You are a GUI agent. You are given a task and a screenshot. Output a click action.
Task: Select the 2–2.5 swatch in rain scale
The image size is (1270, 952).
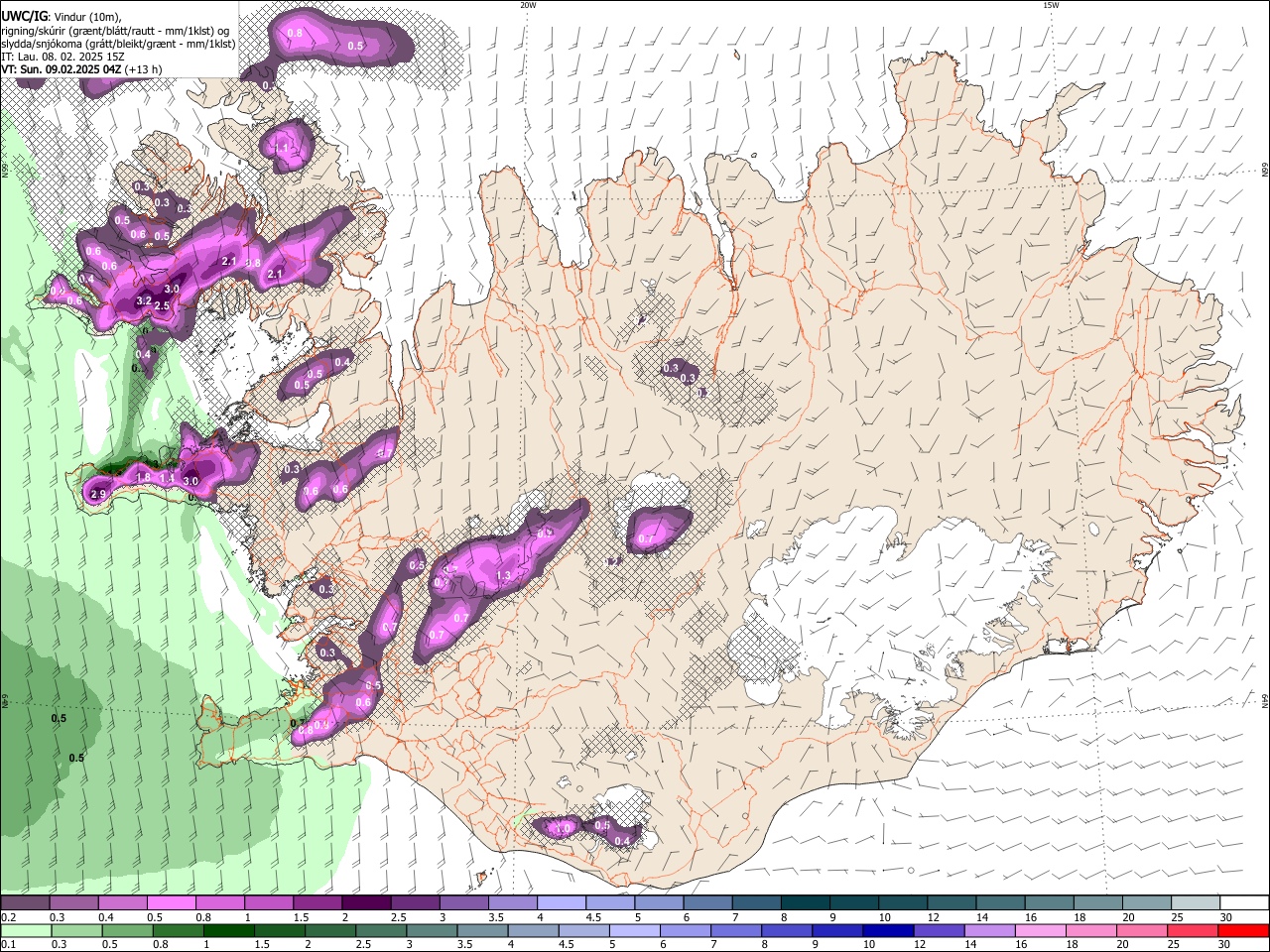(329, 930)
